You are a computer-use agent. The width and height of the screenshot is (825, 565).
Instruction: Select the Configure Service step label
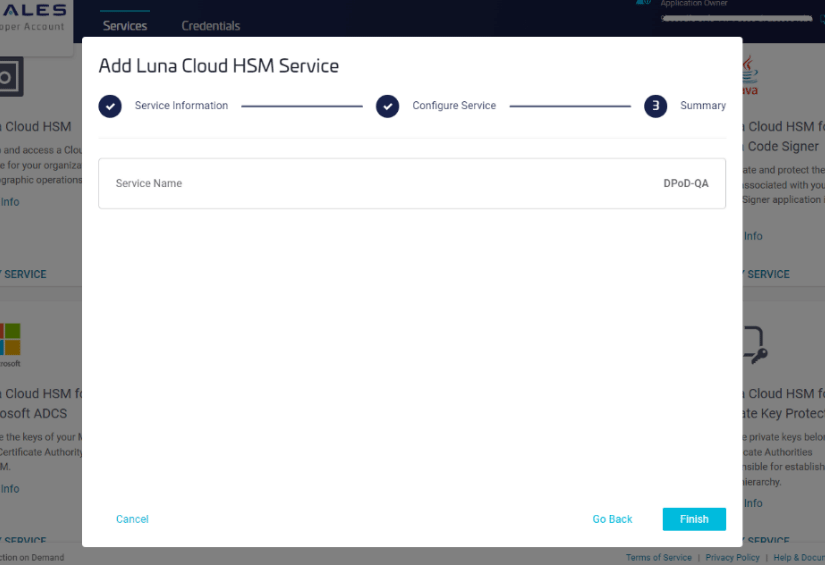click(454, 106)
